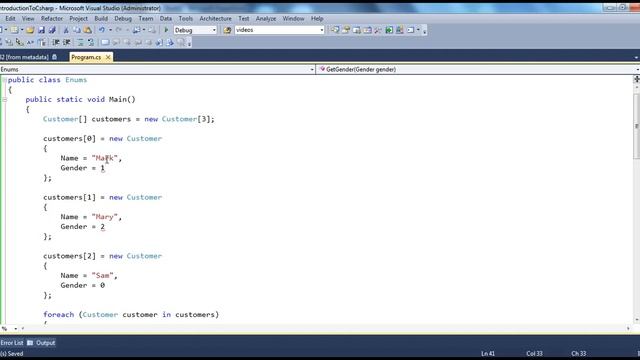Image resolution: width=640 pixels, height=360 pixels.
Task: Click the 'foreach' keyword in code
Action: [x=59, y=315]
